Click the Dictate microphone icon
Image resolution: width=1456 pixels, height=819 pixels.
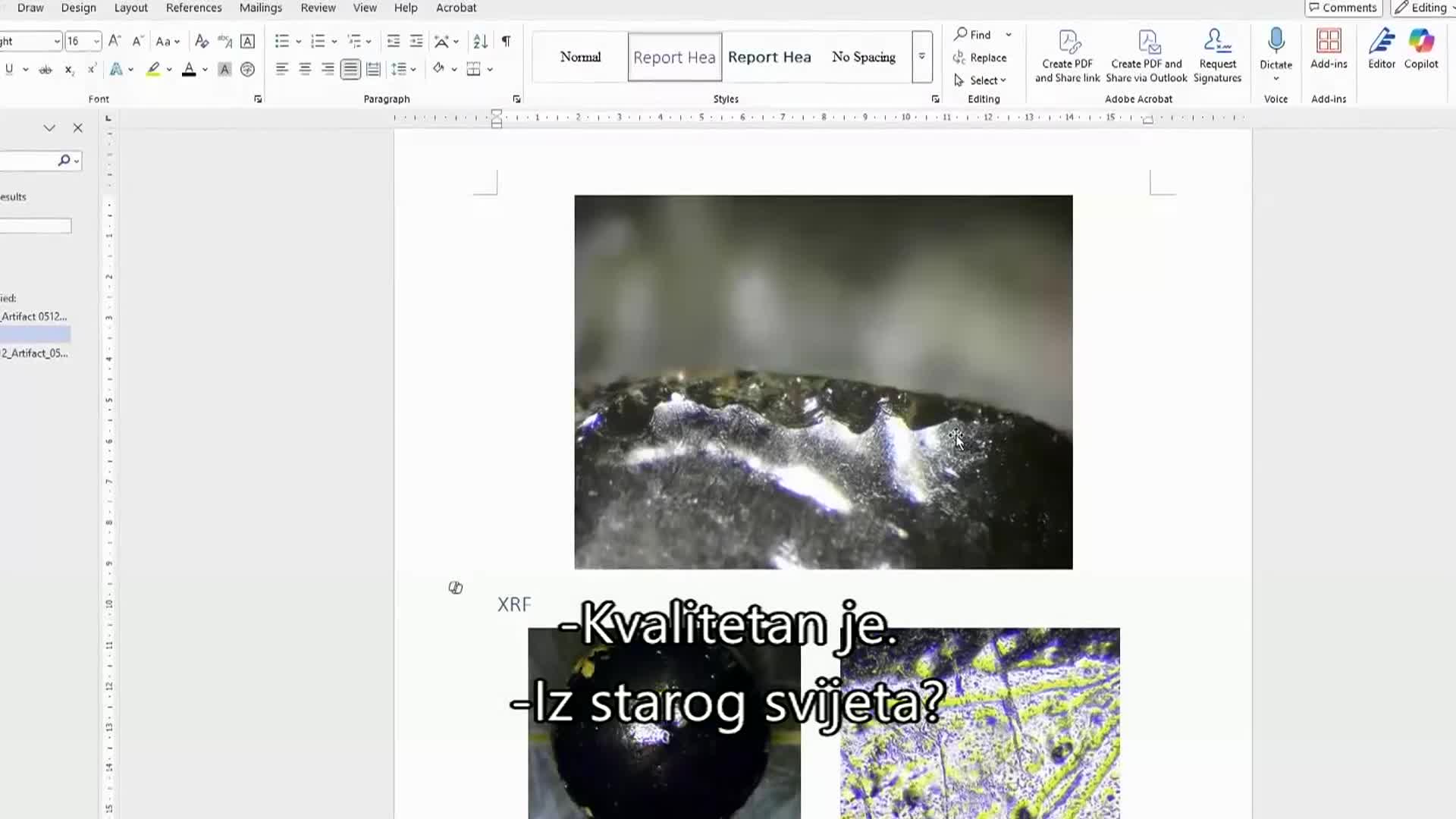1276,42
